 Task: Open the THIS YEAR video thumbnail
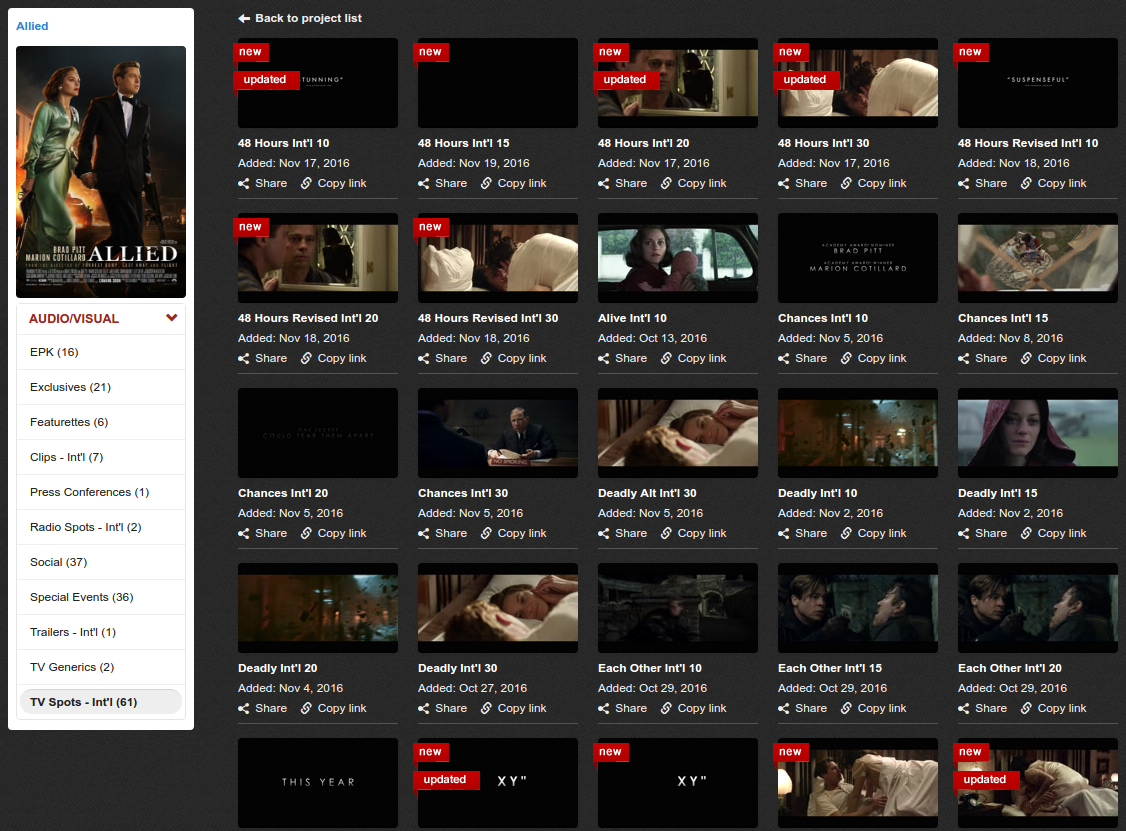point(317,783)
